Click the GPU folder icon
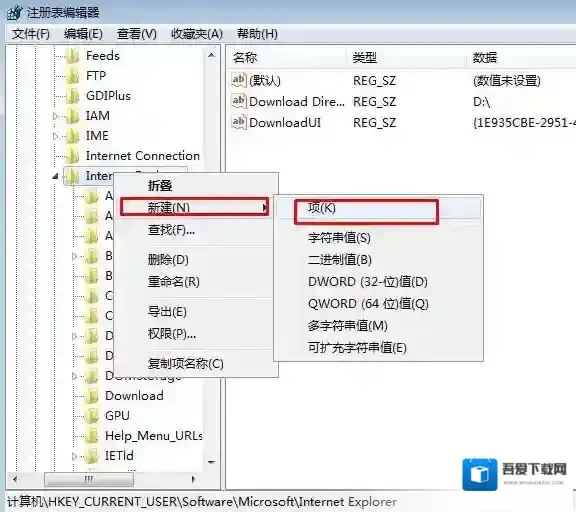Image resolution: width=576 pixels, height=512 pixels. [x=92, y=416]
